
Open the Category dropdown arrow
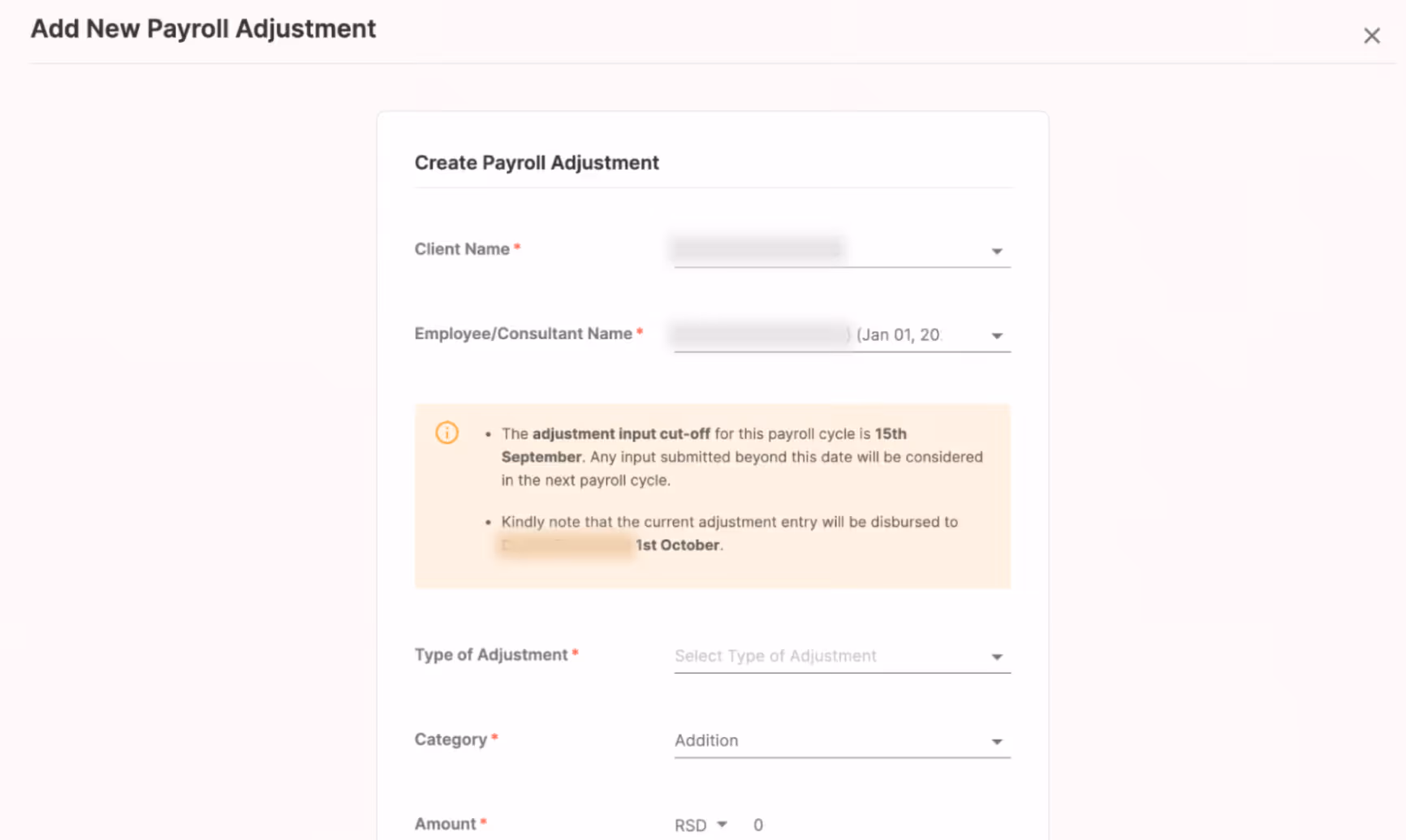click(997, 742)
